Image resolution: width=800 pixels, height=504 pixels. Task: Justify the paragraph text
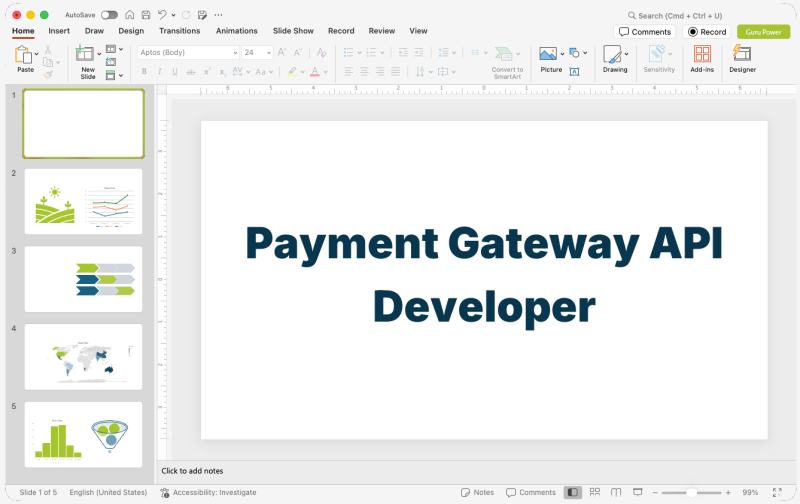pyautogui.click(x=395, y=71)
